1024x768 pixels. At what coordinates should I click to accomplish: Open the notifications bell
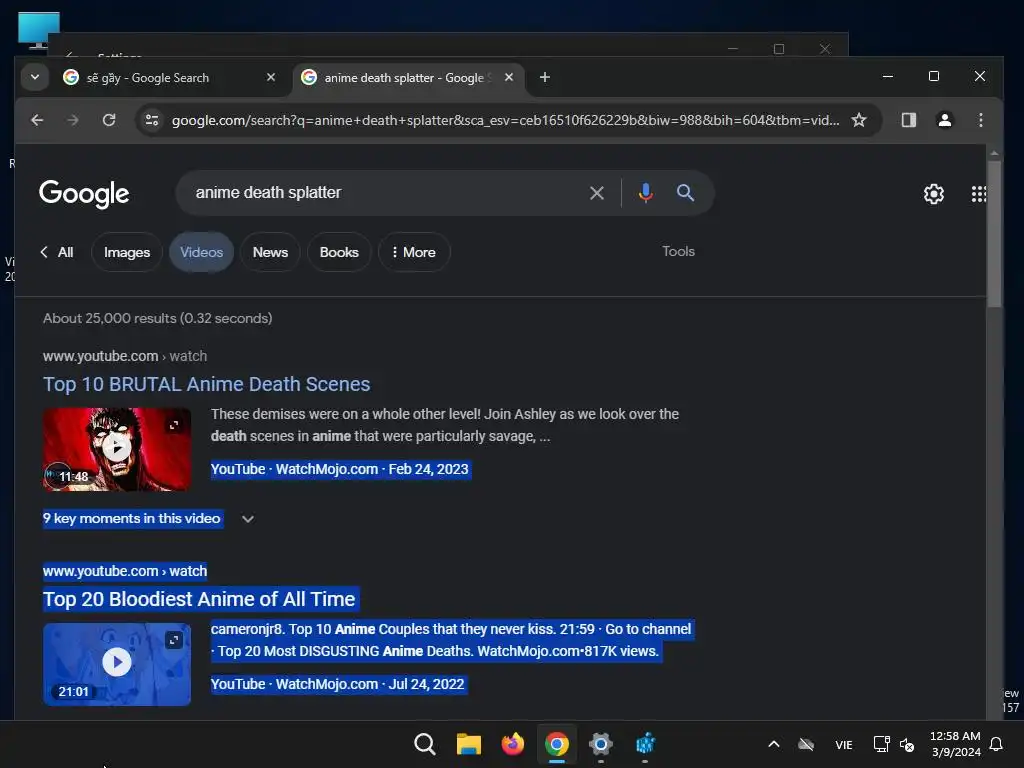click(996, 744)
